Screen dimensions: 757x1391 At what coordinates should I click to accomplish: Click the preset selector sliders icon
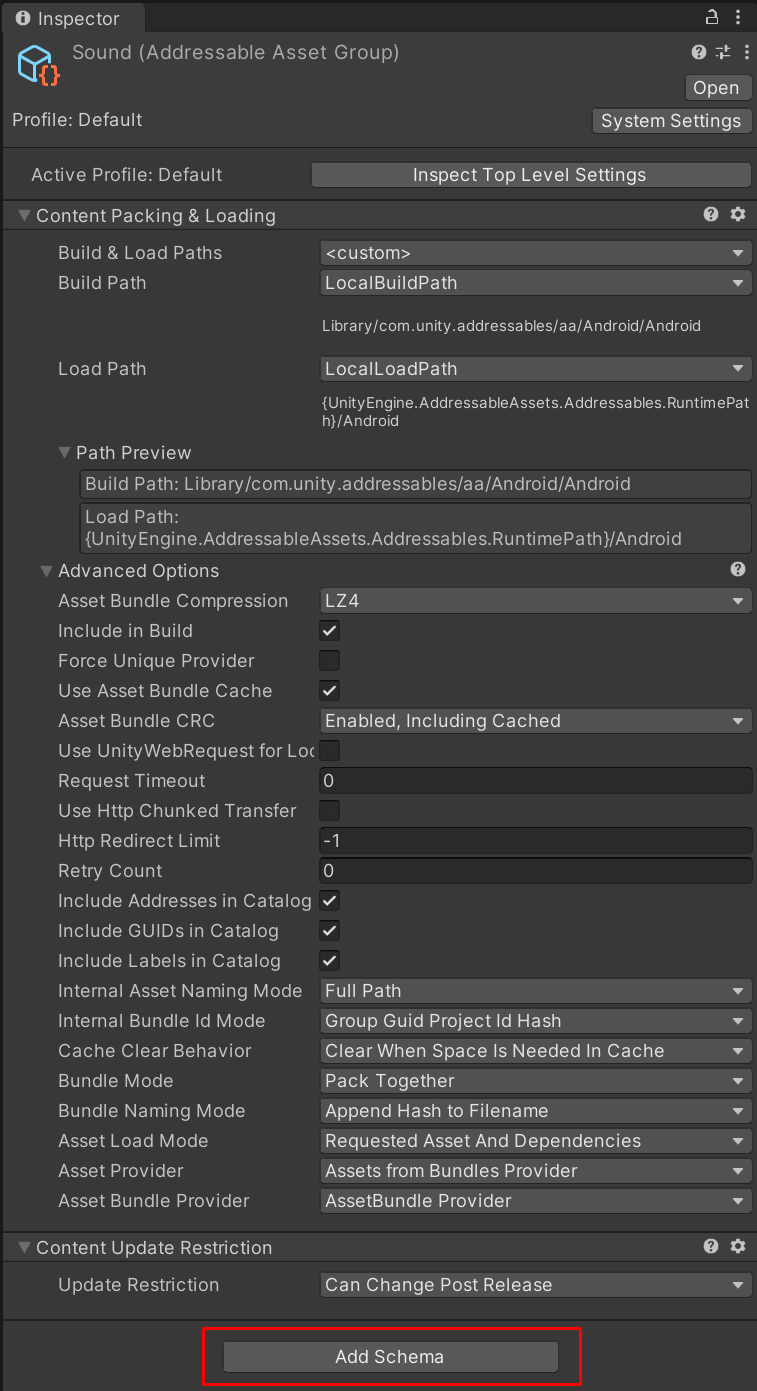pos(723,53)
